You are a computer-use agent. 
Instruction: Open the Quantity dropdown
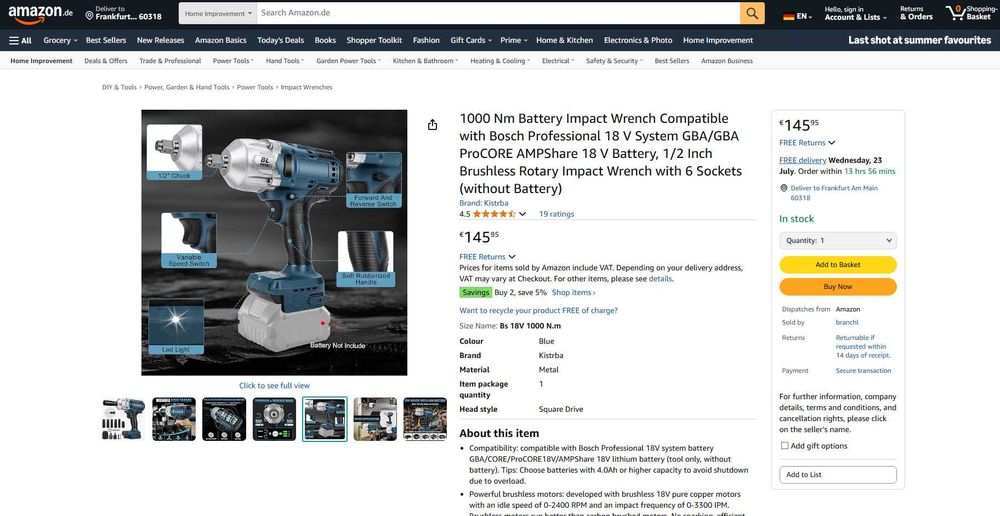click(837, 240)
